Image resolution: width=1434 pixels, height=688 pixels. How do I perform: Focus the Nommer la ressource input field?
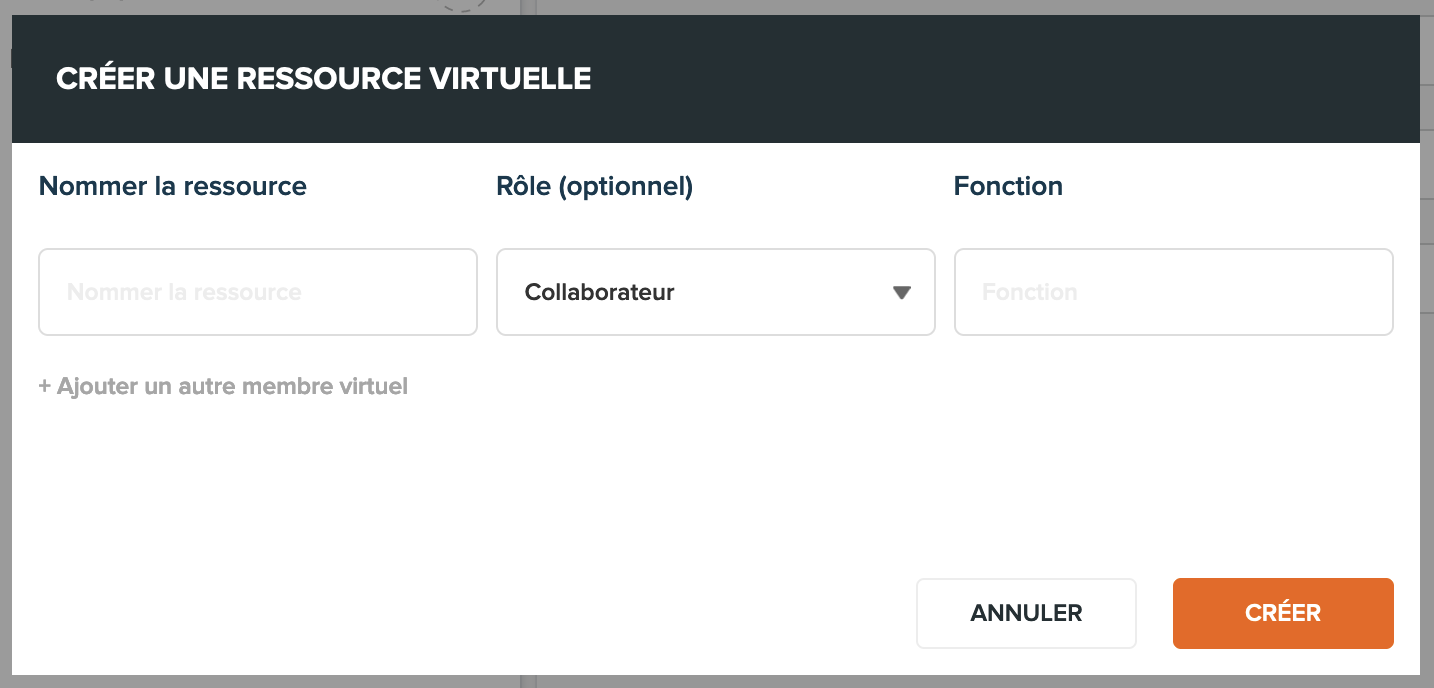coord(258,292)
